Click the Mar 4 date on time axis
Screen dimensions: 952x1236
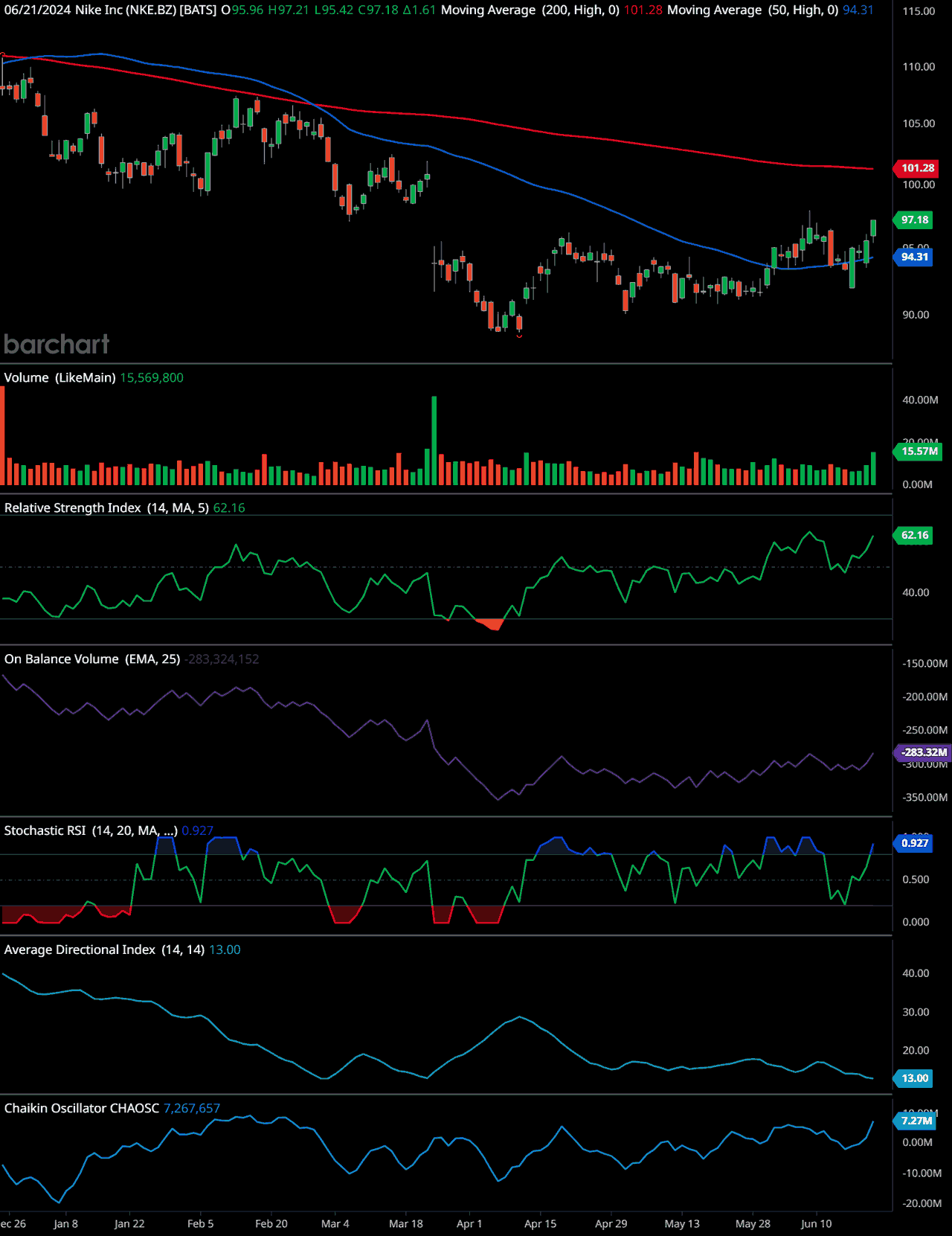[335, 1224]
